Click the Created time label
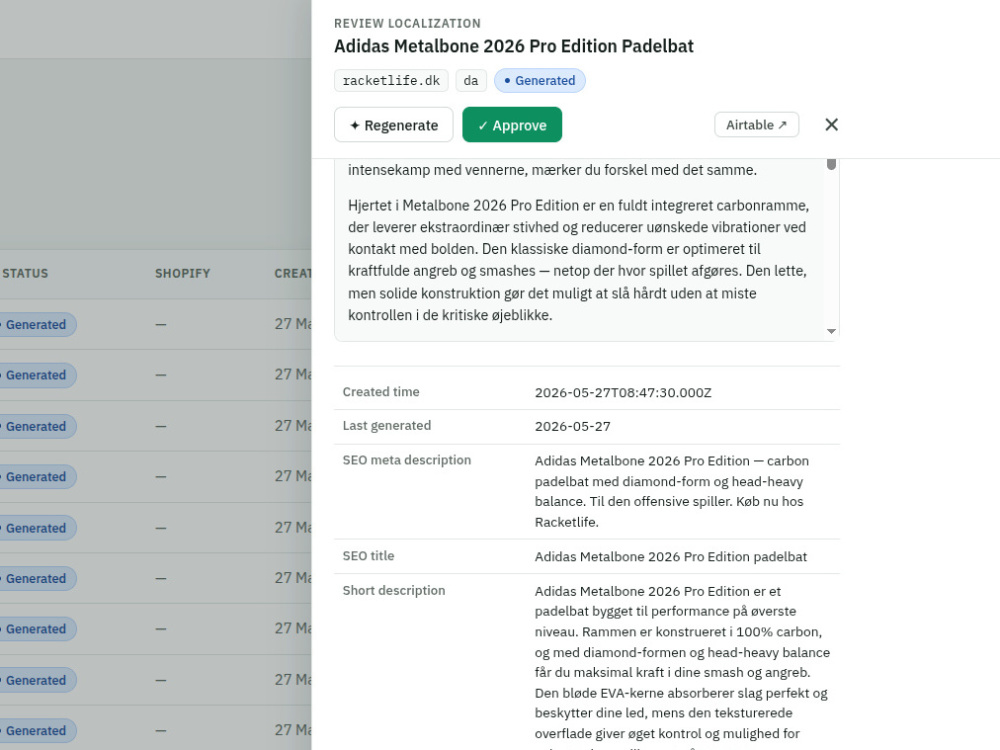 click(381, 392)
